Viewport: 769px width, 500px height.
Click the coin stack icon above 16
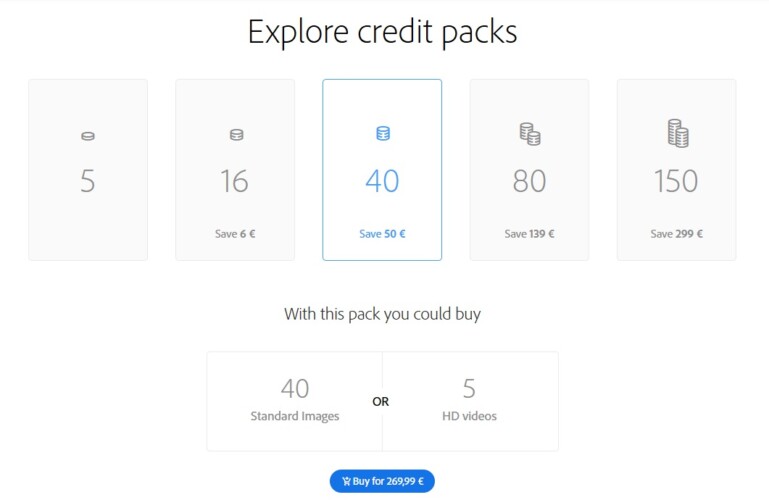[x=236, y=134]
